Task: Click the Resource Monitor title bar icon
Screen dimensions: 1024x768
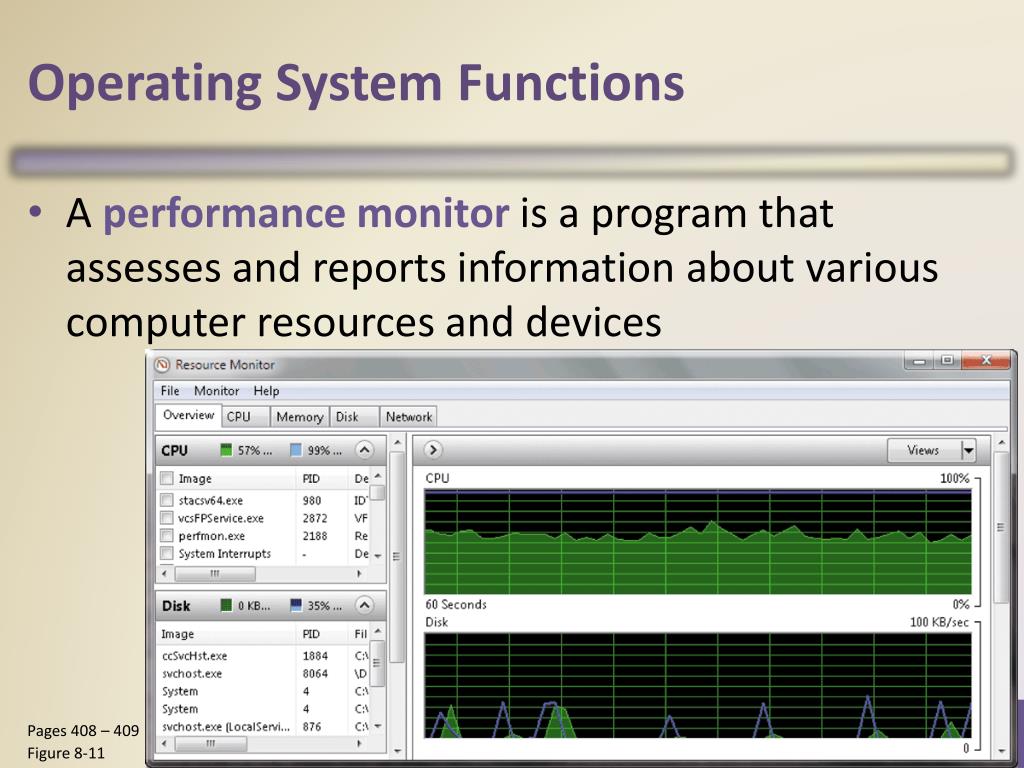Action: click(162, 365)
